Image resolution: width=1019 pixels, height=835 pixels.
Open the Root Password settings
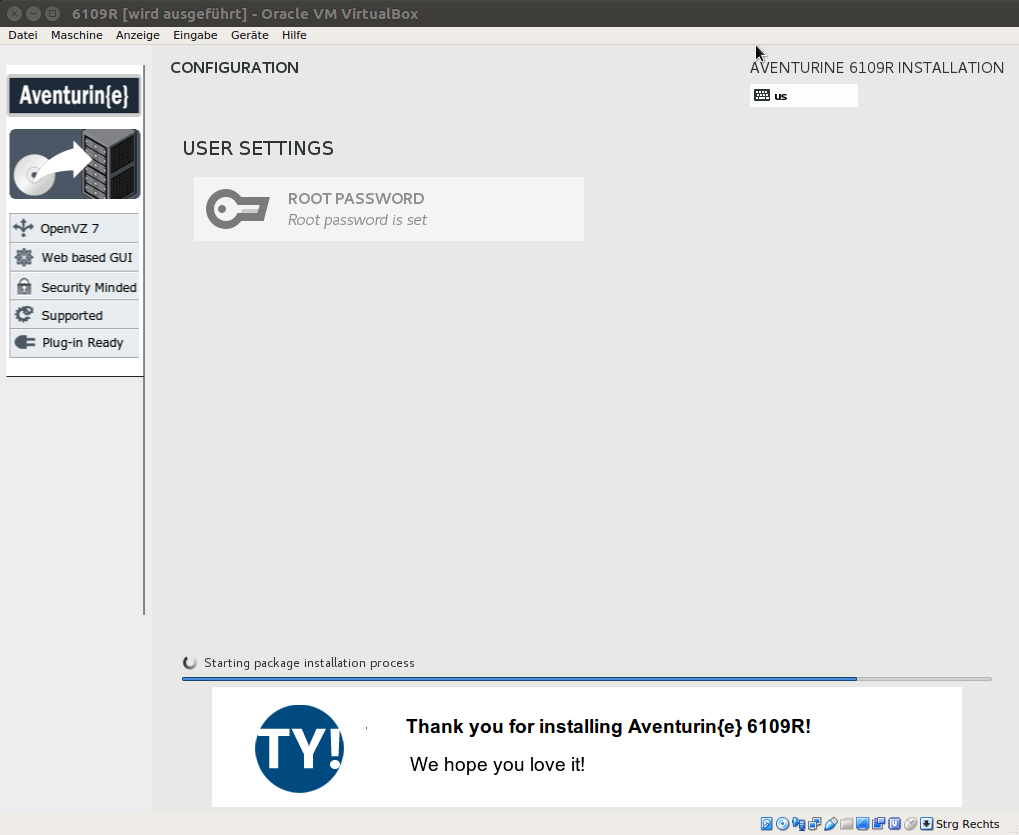pyautogui.click(x=389, y=209)
